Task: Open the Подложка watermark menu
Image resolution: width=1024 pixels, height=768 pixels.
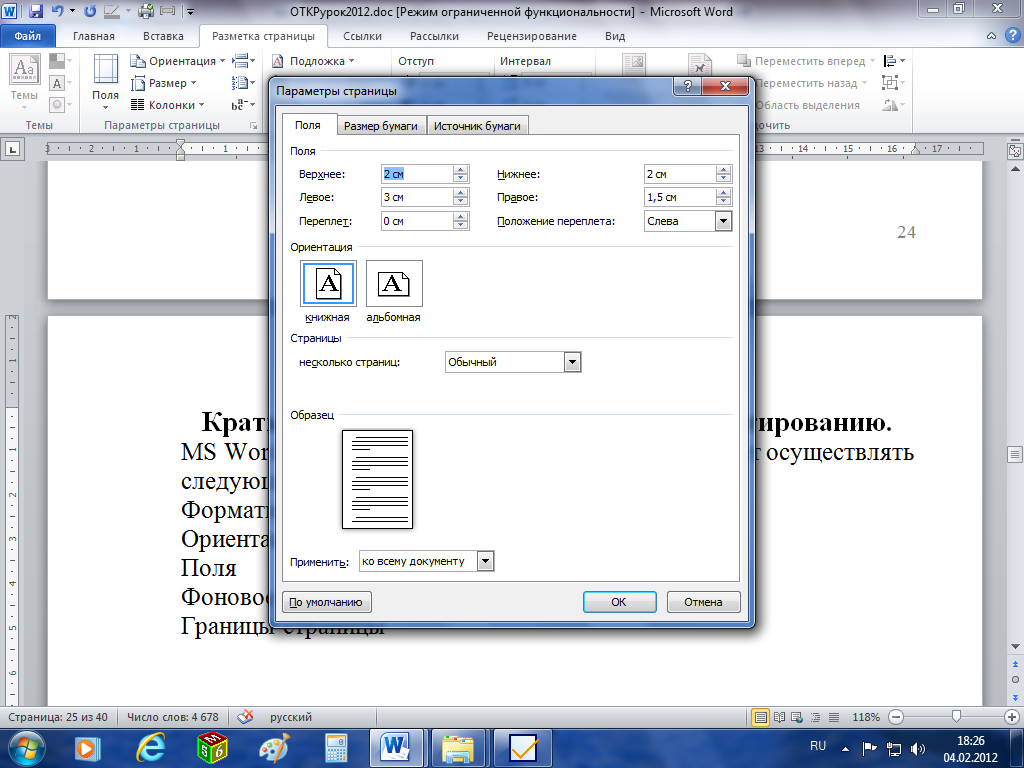Action: (313, 61)
